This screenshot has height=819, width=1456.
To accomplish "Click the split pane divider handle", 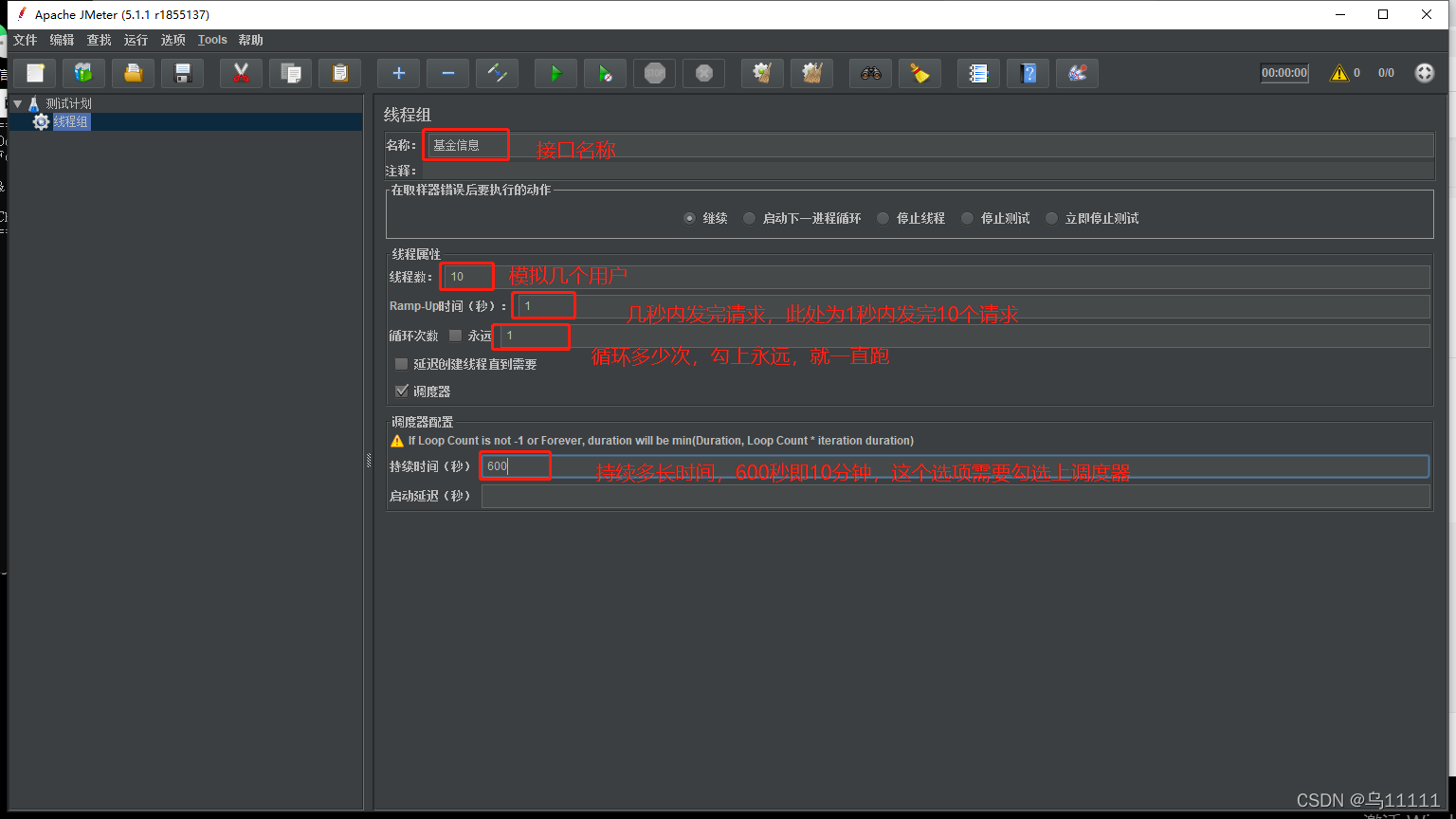I will pyautogui.click(x=369, y=461).
